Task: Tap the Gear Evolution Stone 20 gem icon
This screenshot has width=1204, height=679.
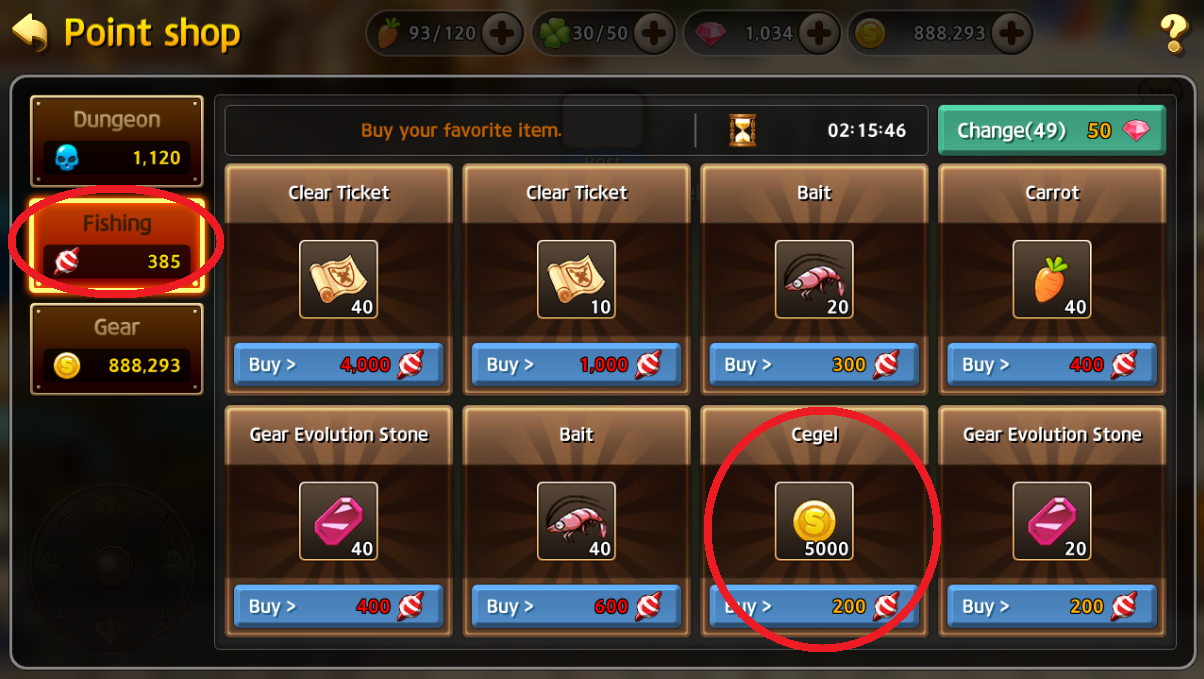Action: coord(1052,521)
